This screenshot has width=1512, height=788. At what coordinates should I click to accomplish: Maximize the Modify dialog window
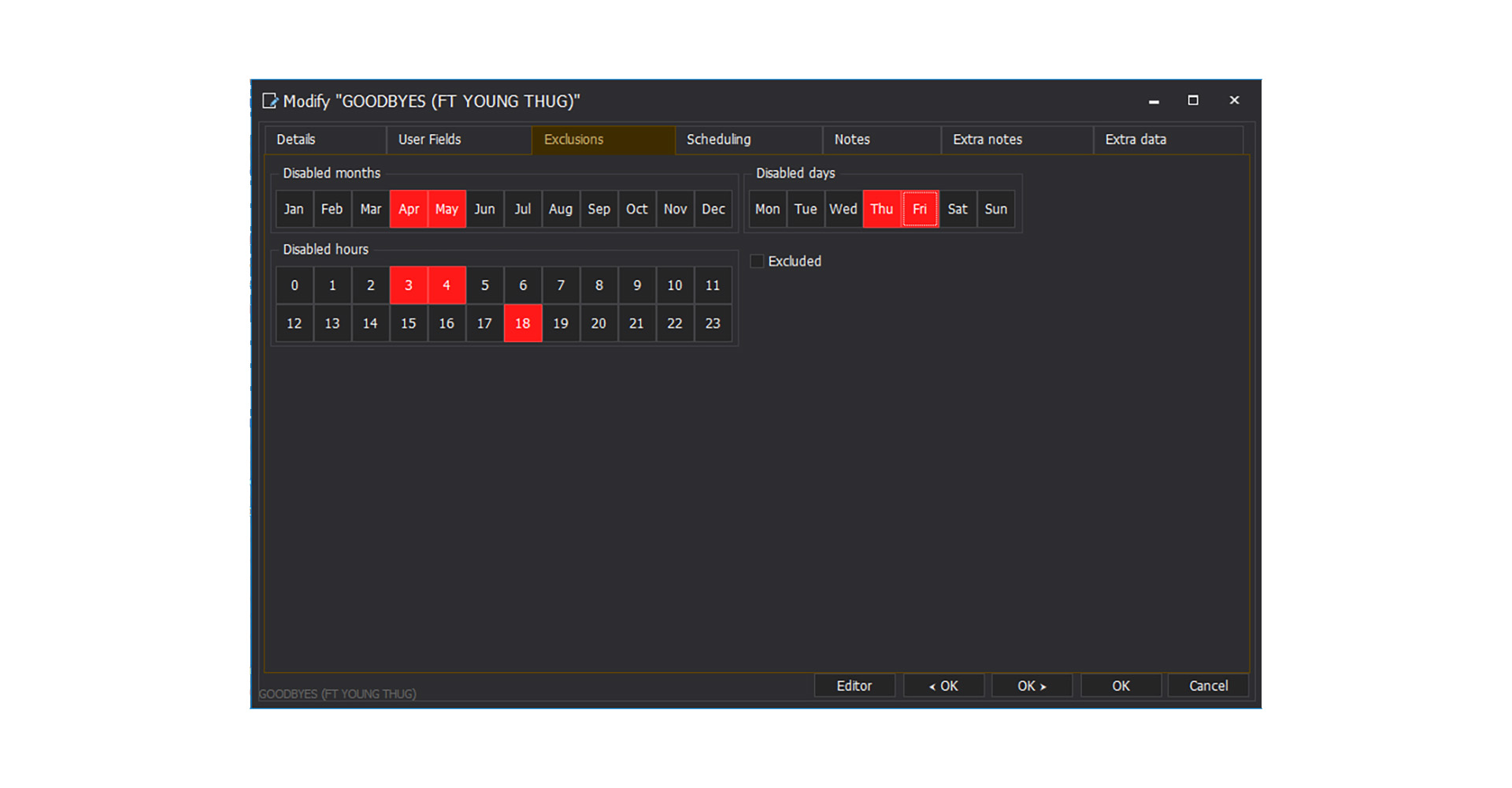1193,100
